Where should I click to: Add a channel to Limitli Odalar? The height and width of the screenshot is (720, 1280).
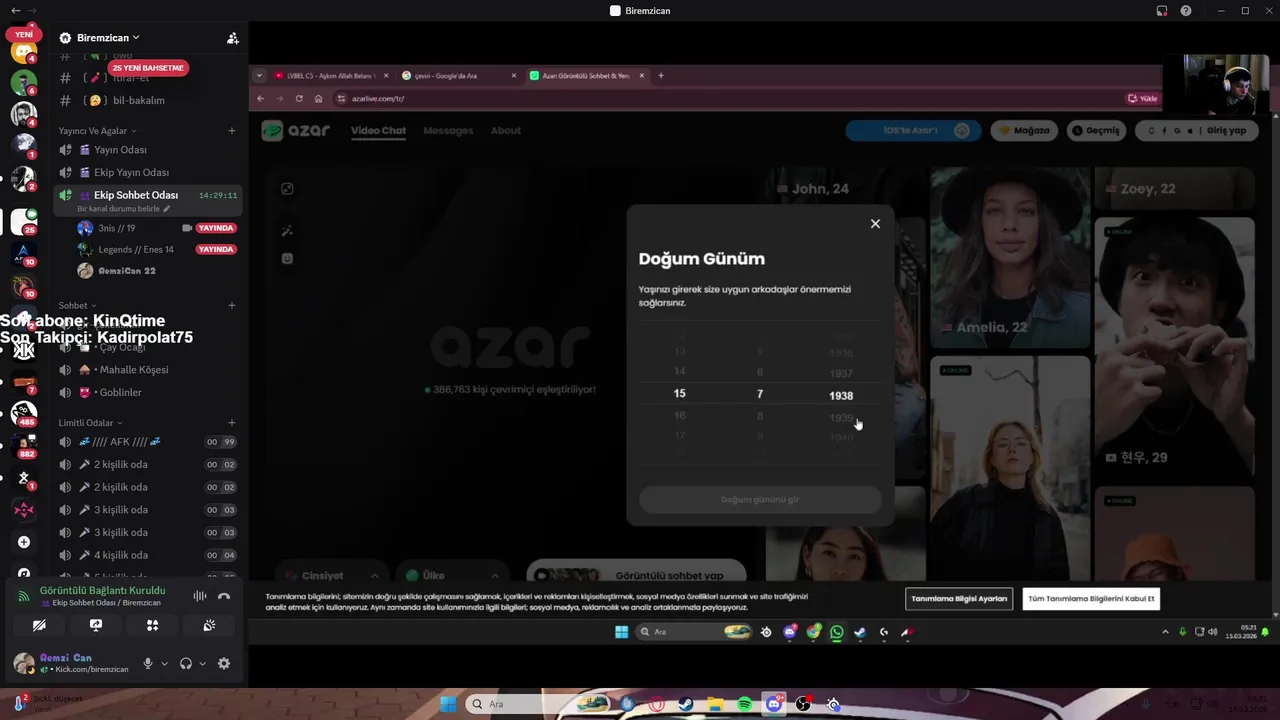point(232,423)
